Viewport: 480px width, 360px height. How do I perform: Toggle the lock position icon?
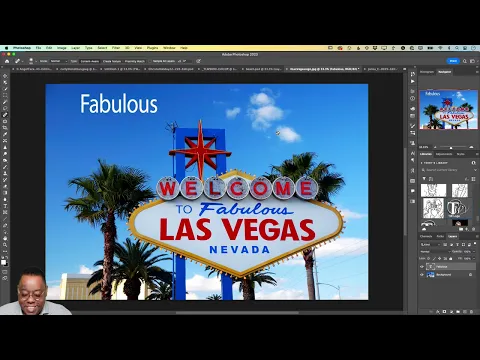[x=439, y=258]
